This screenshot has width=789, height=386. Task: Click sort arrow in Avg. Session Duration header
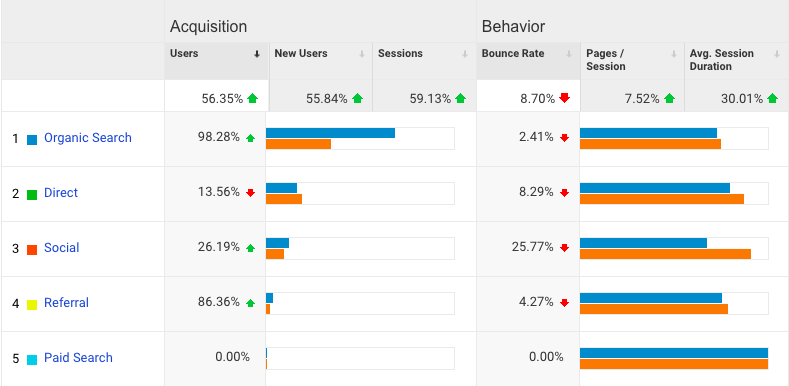tap(777, 54)
